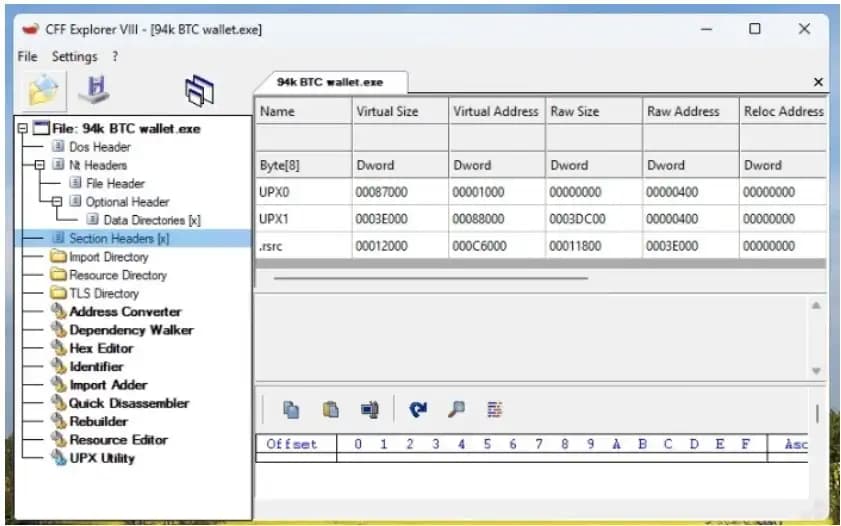Viewport: 841px width, 526px height.
Task: Click the paste clipboard icon in hex toolbar
Action: pos(330,410)
